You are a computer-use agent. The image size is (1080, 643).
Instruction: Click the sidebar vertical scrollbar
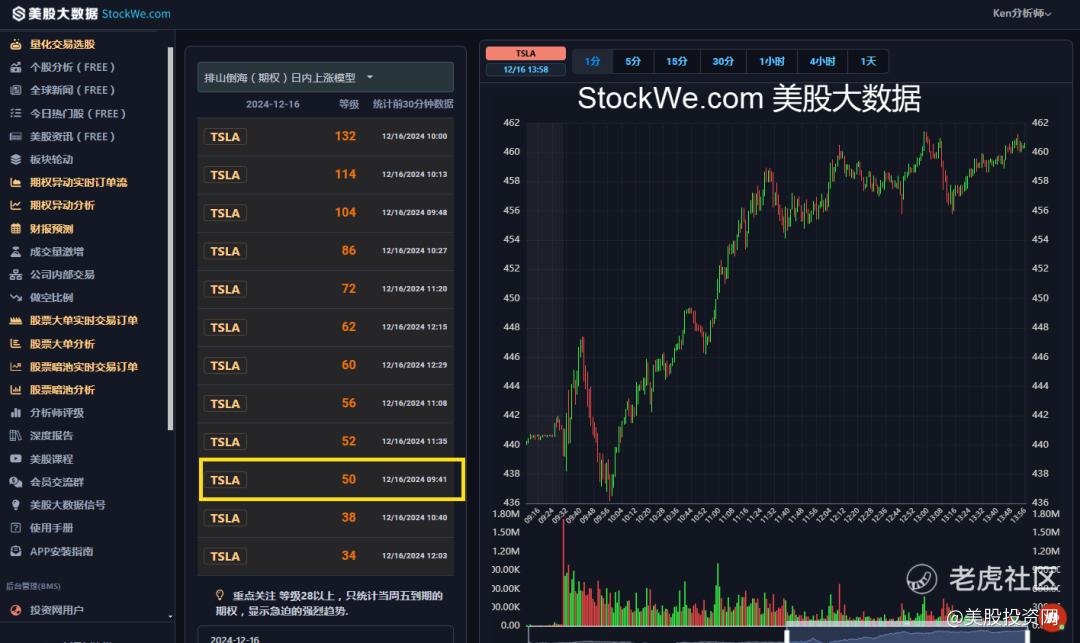tap(170, 238)
